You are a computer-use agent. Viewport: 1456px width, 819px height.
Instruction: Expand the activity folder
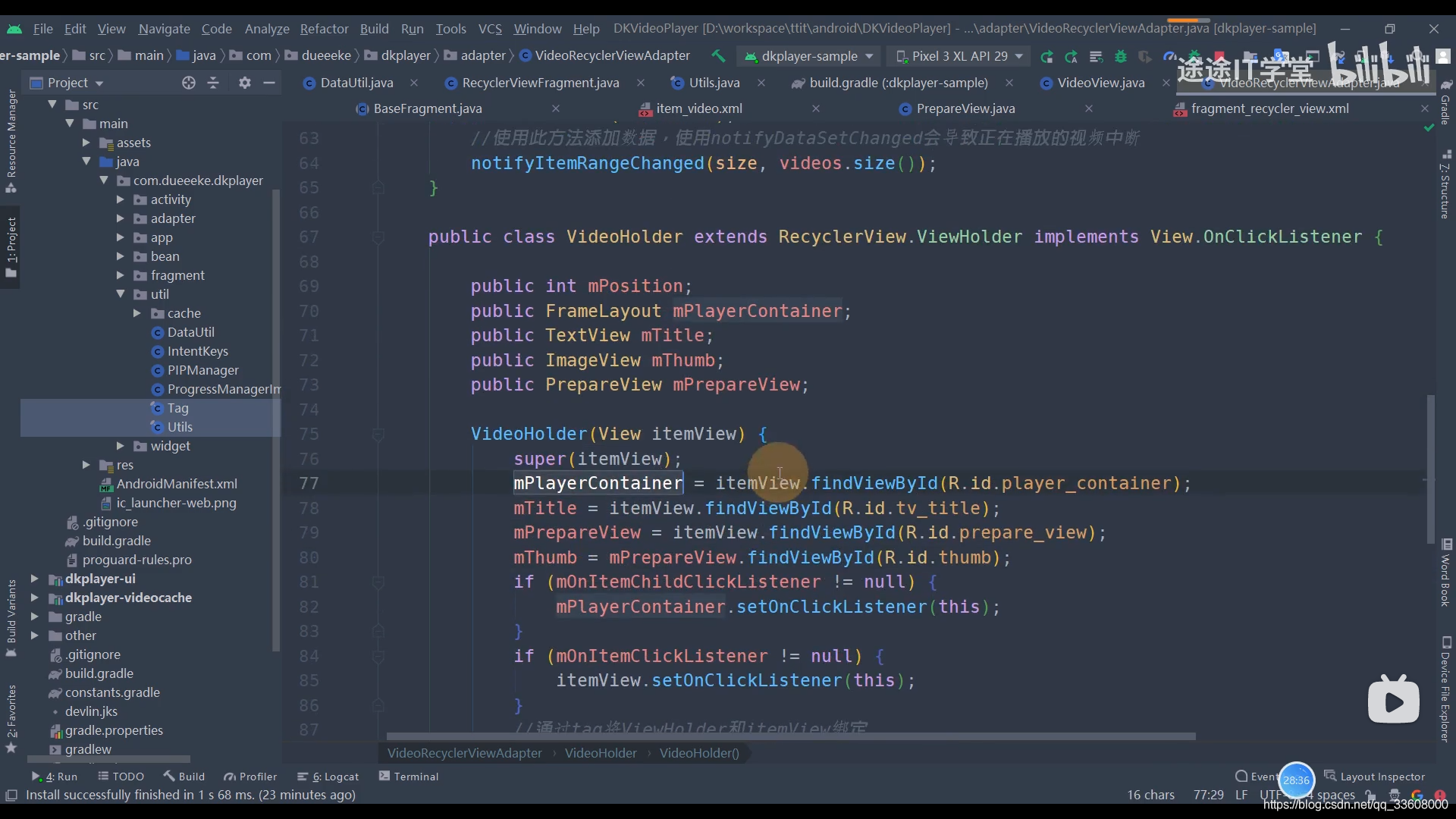point(120,199)
